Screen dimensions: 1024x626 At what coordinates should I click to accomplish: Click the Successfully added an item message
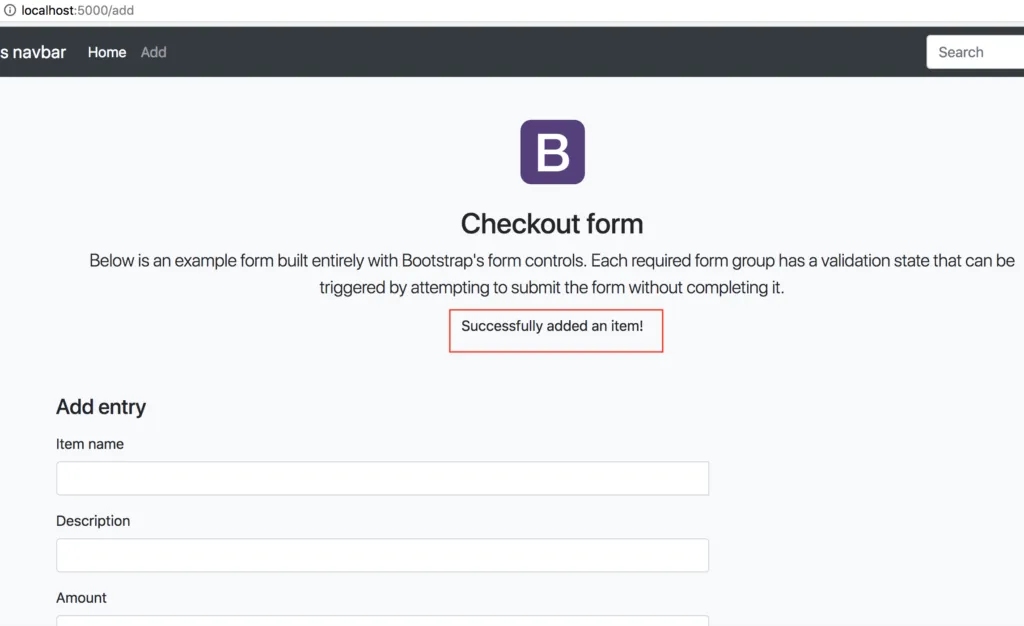pos(552,326)
